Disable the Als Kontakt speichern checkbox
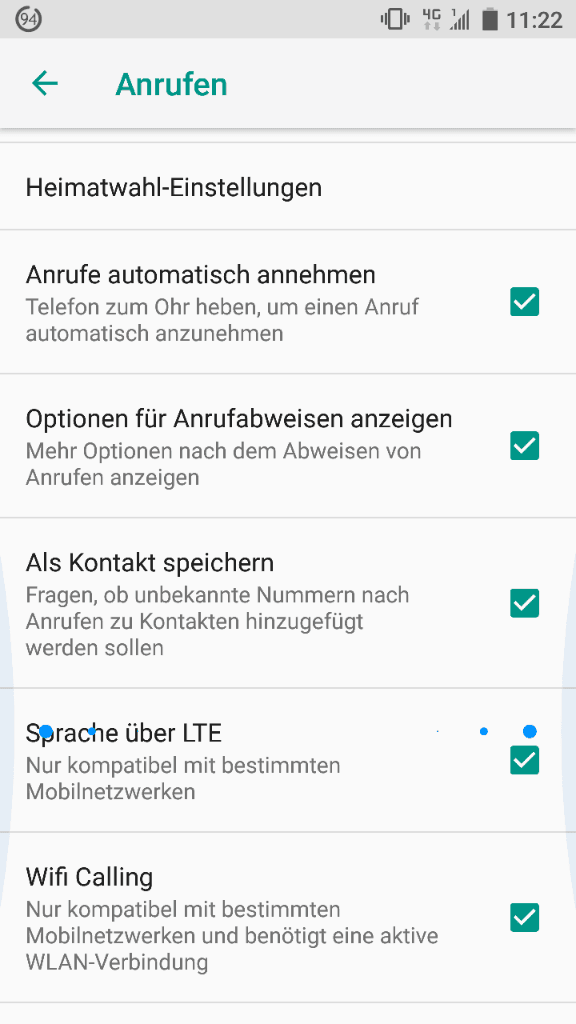The width and height of the screenshot is (576, 1024). (524, 603)
